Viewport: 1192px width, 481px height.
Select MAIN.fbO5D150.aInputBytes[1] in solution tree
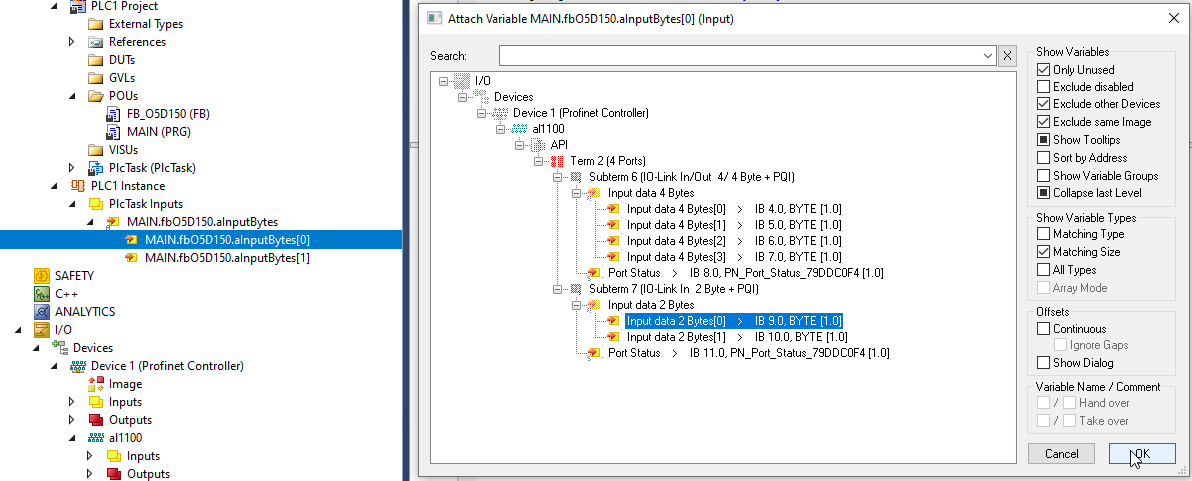227,258
